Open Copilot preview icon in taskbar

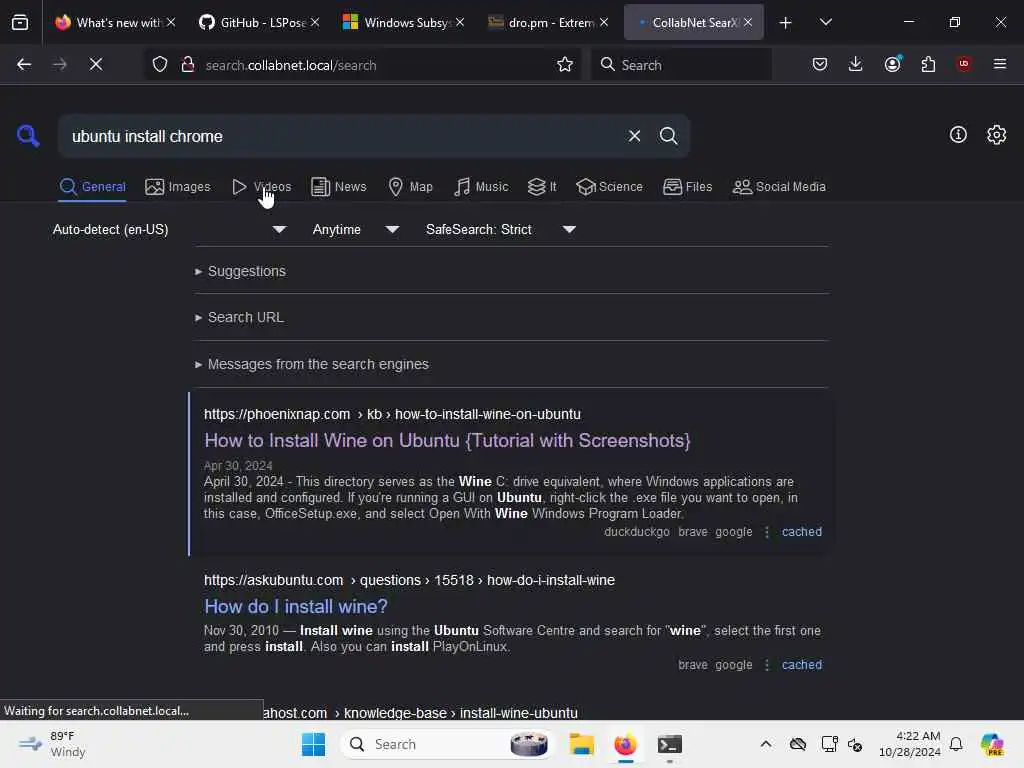[x=992, y=744]
